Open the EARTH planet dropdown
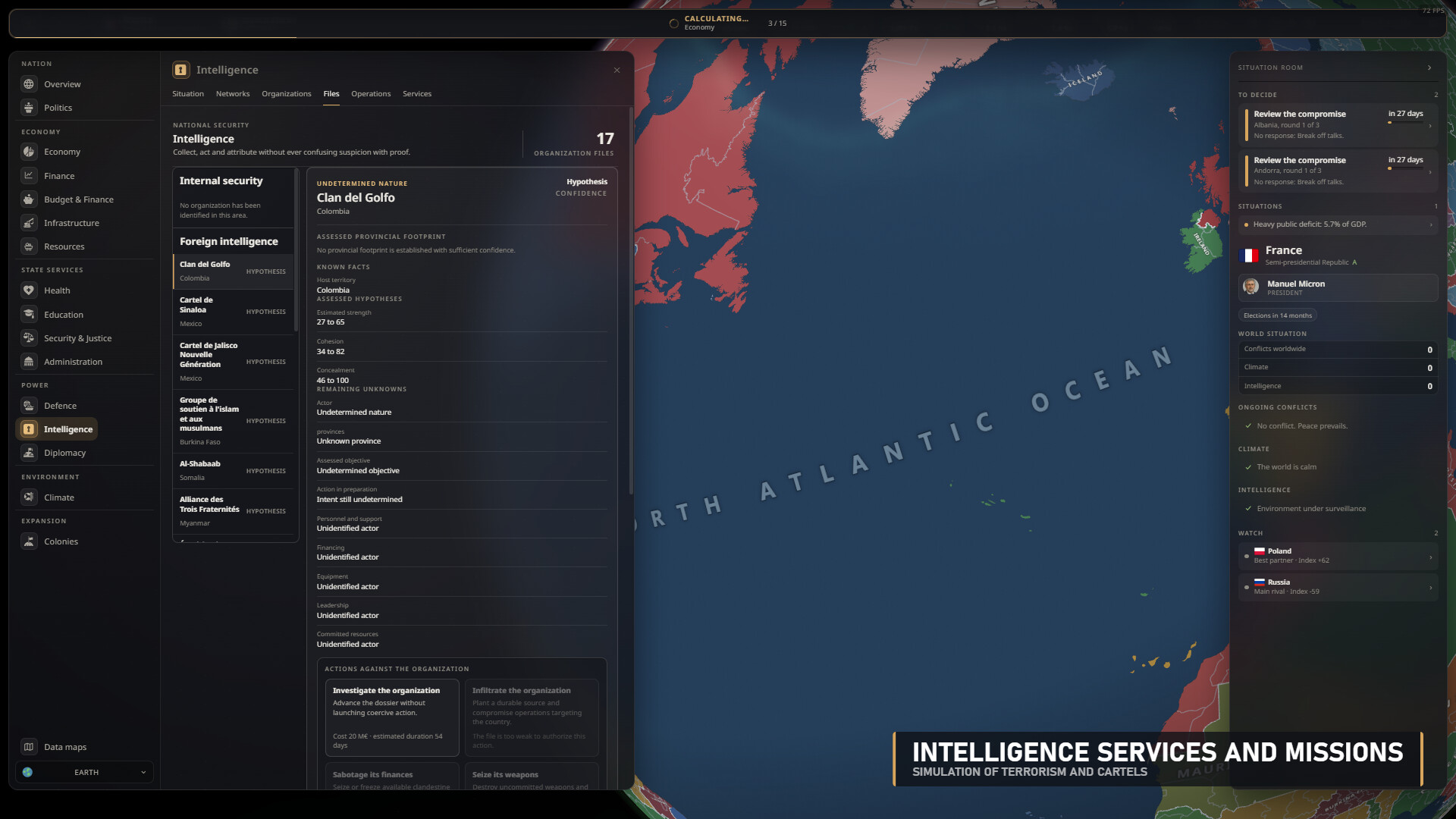Screen dimensions: 1456x819 (85, 772)
